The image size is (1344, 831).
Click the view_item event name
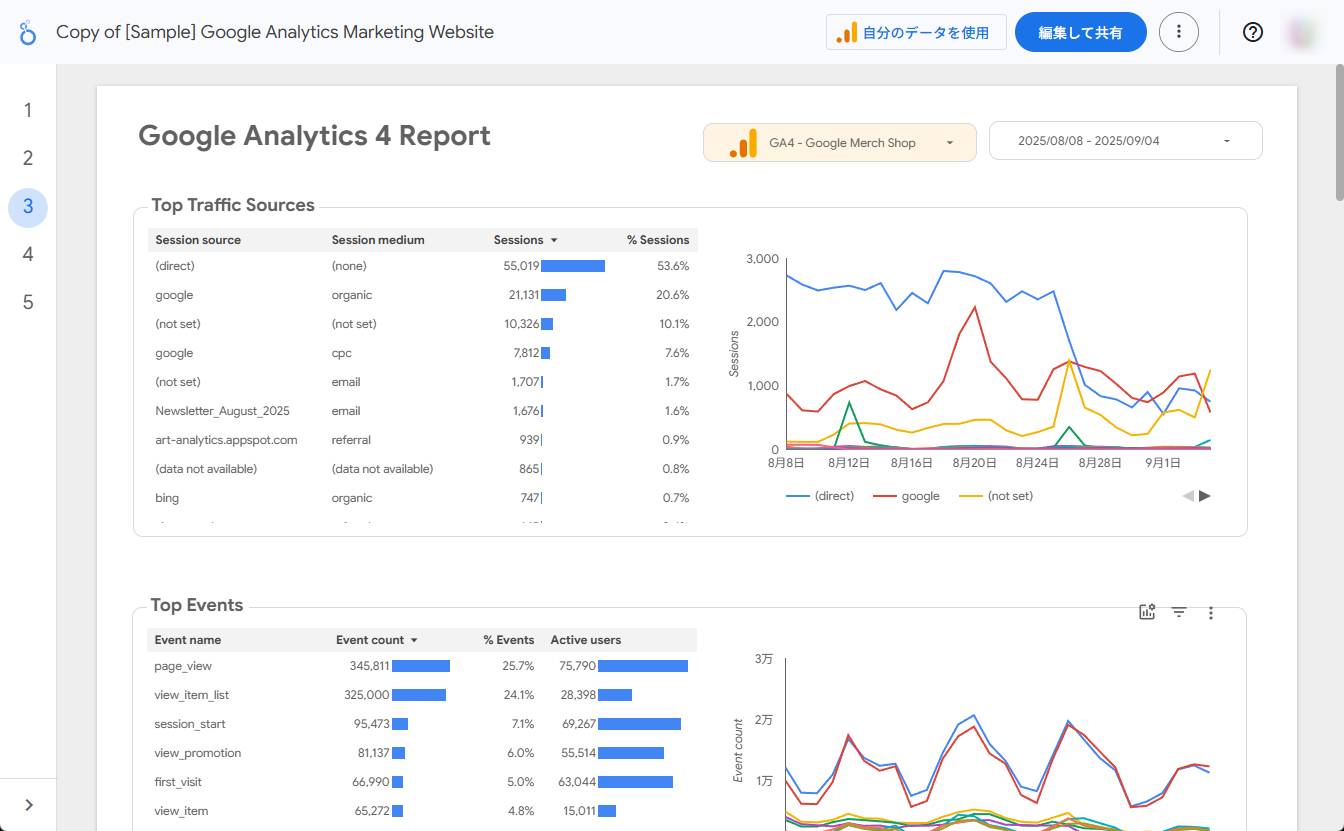[x=181, y=811]
